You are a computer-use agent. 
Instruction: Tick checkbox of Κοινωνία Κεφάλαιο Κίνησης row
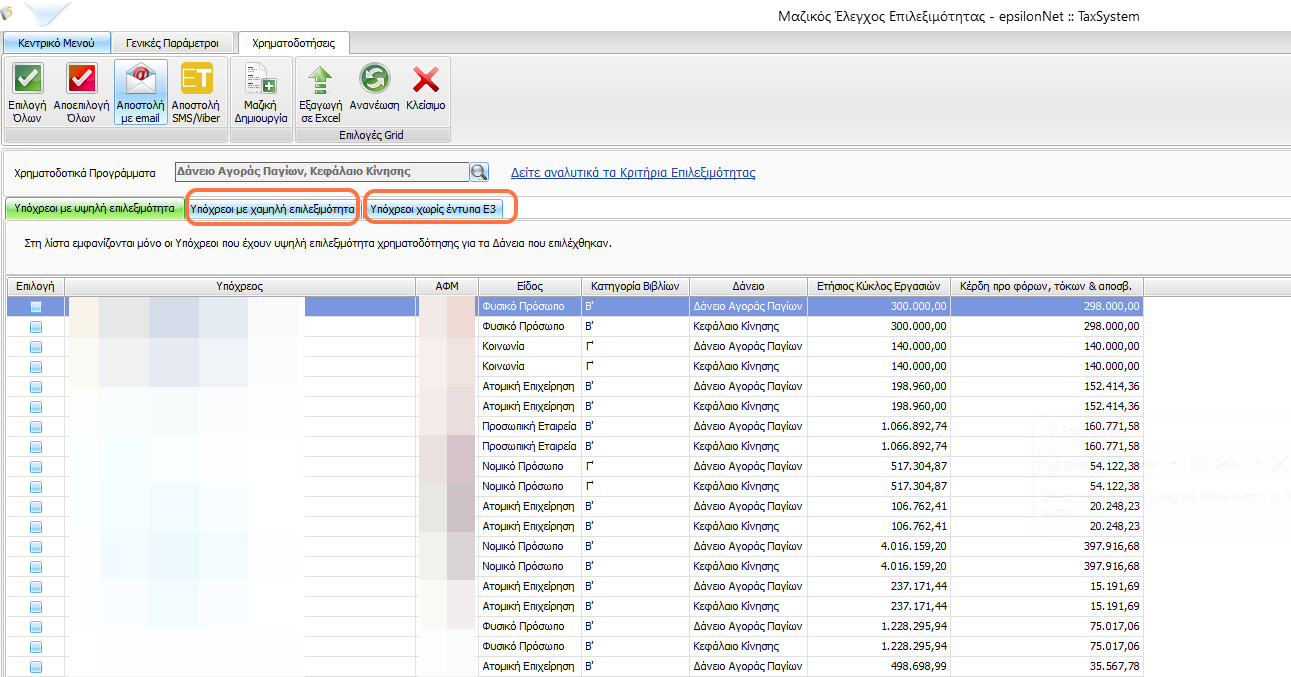[36, 366]
